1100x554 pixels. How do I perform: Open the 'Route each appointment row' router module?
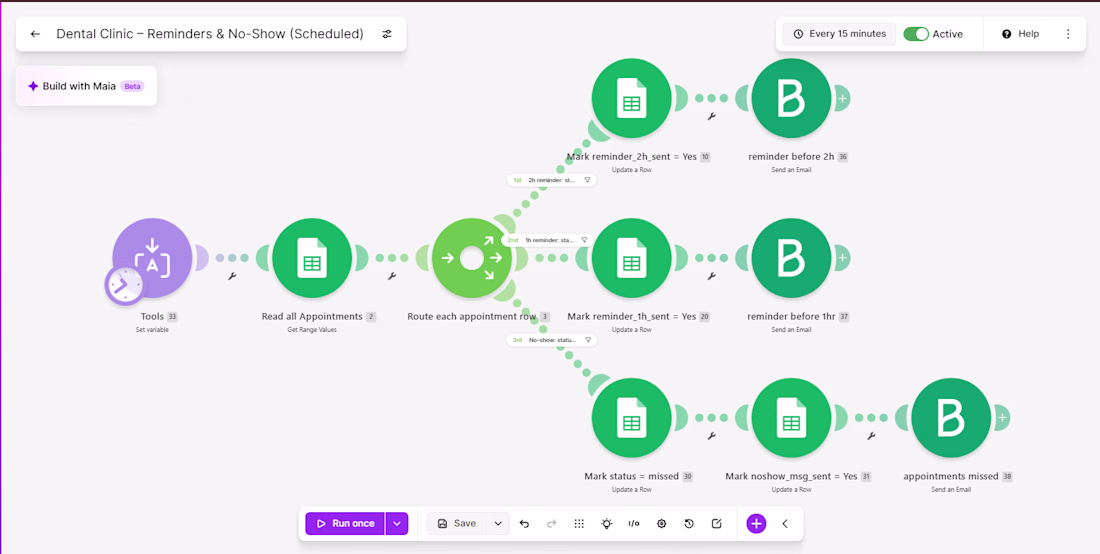tap(471, 259)
